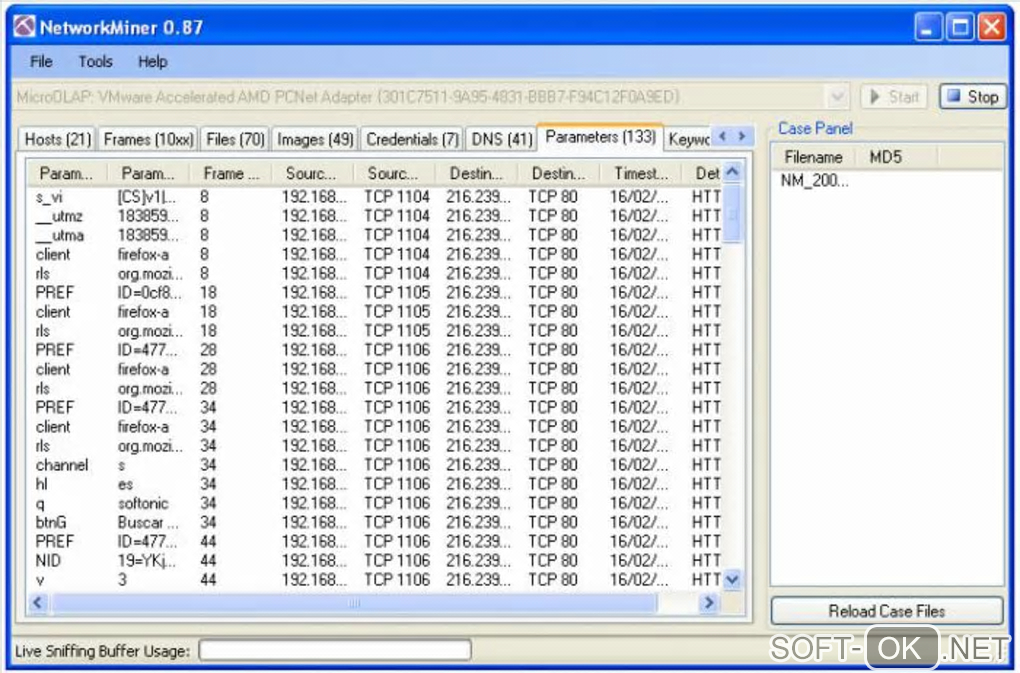Close the NetworkMiner window
1020x673 pixels.
[991, 27]
